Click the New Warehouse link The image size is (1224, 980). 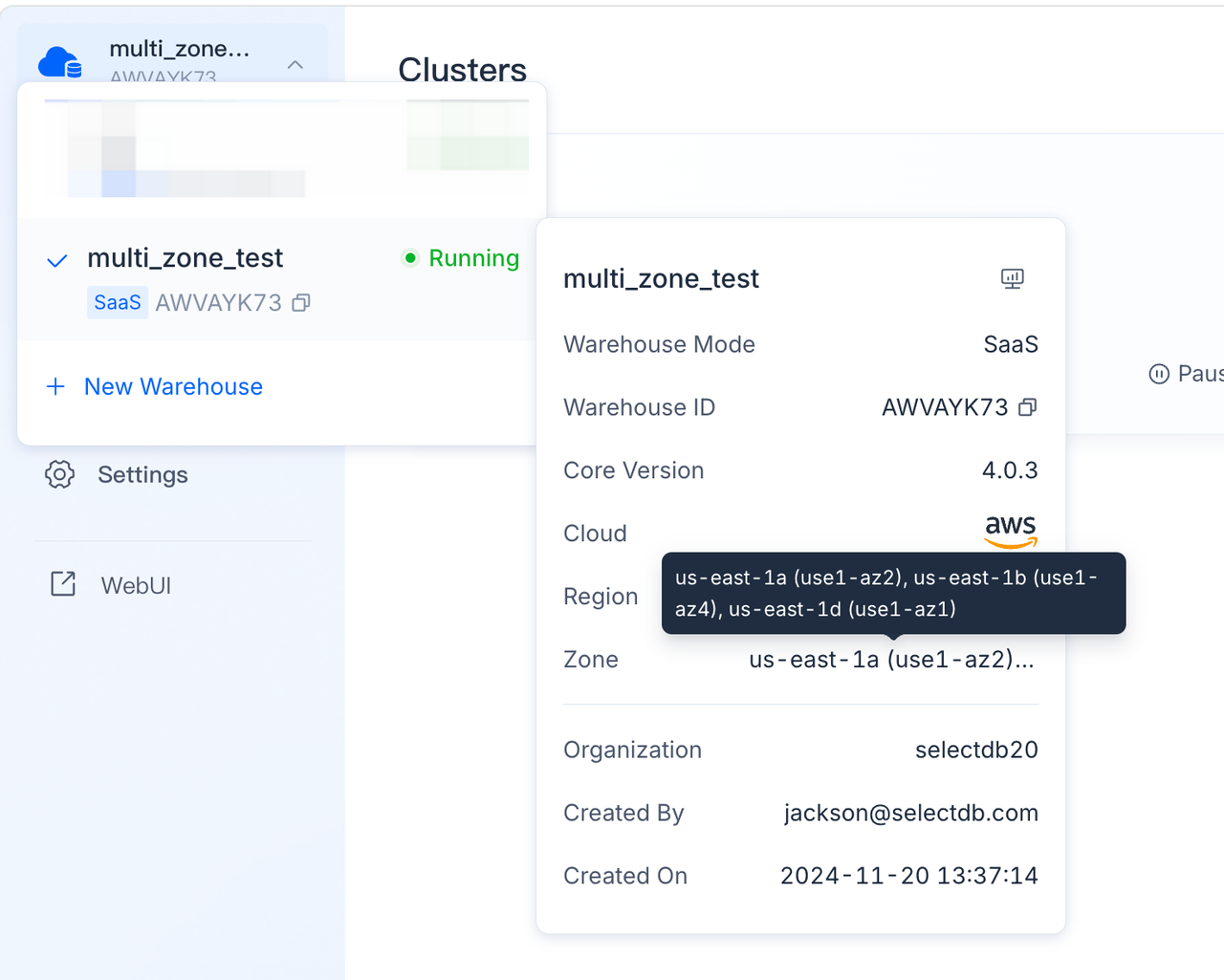(173, 386)
